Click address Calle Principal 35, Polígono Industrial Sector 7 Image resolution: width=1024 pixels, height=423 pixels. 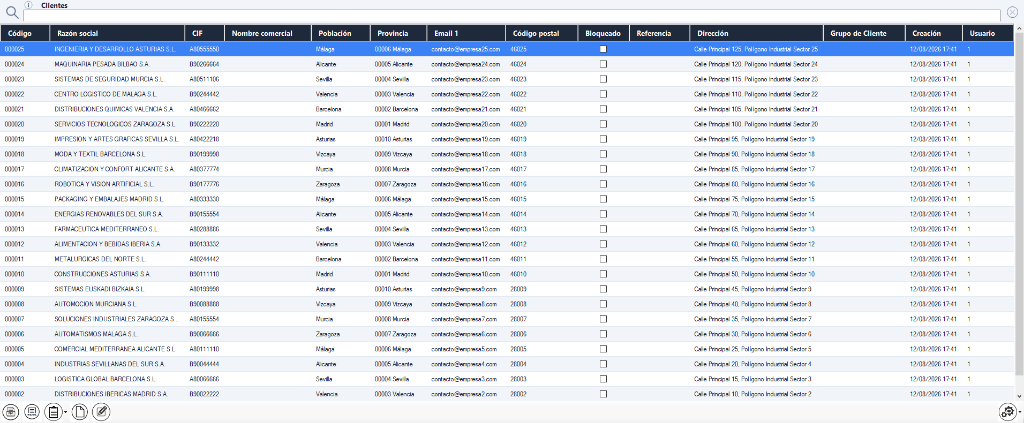pos(753,319)
